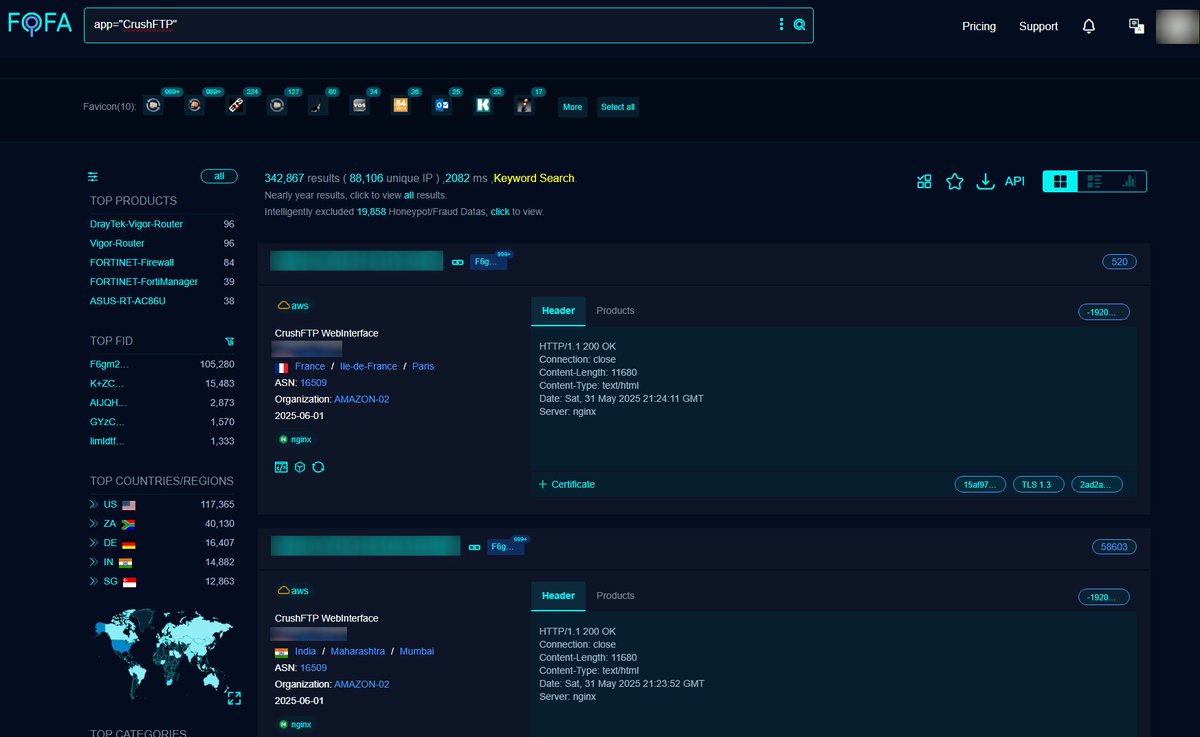Image resolution: width=1200 pixels, height=737 pixels.
Task: Click the magnifier search icon
Action: (799, 25)
